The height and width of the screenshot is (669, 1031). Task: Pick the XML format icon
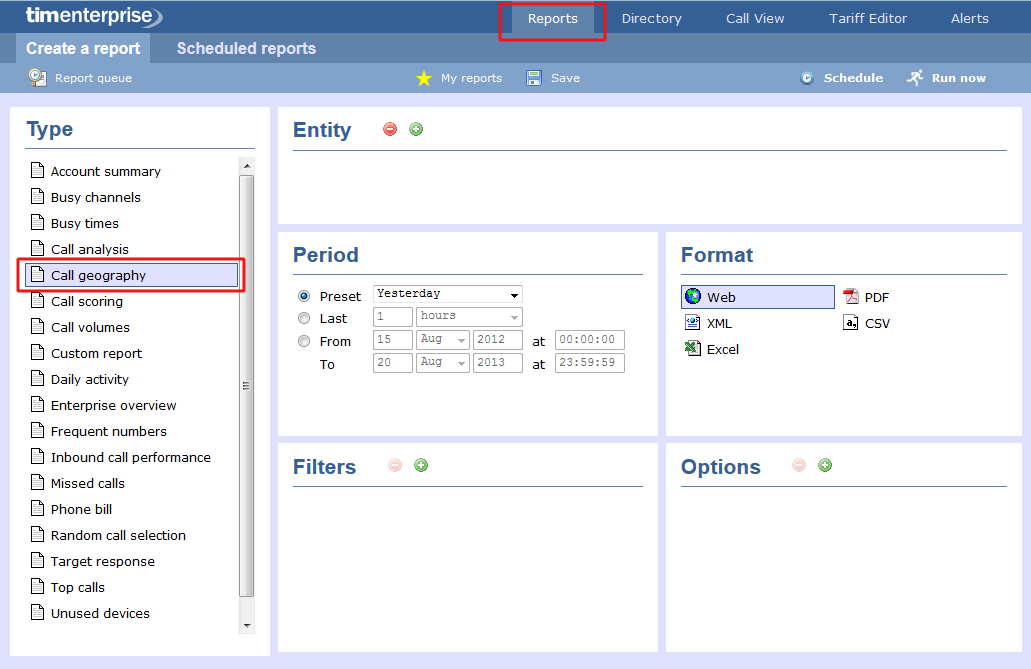693,323
